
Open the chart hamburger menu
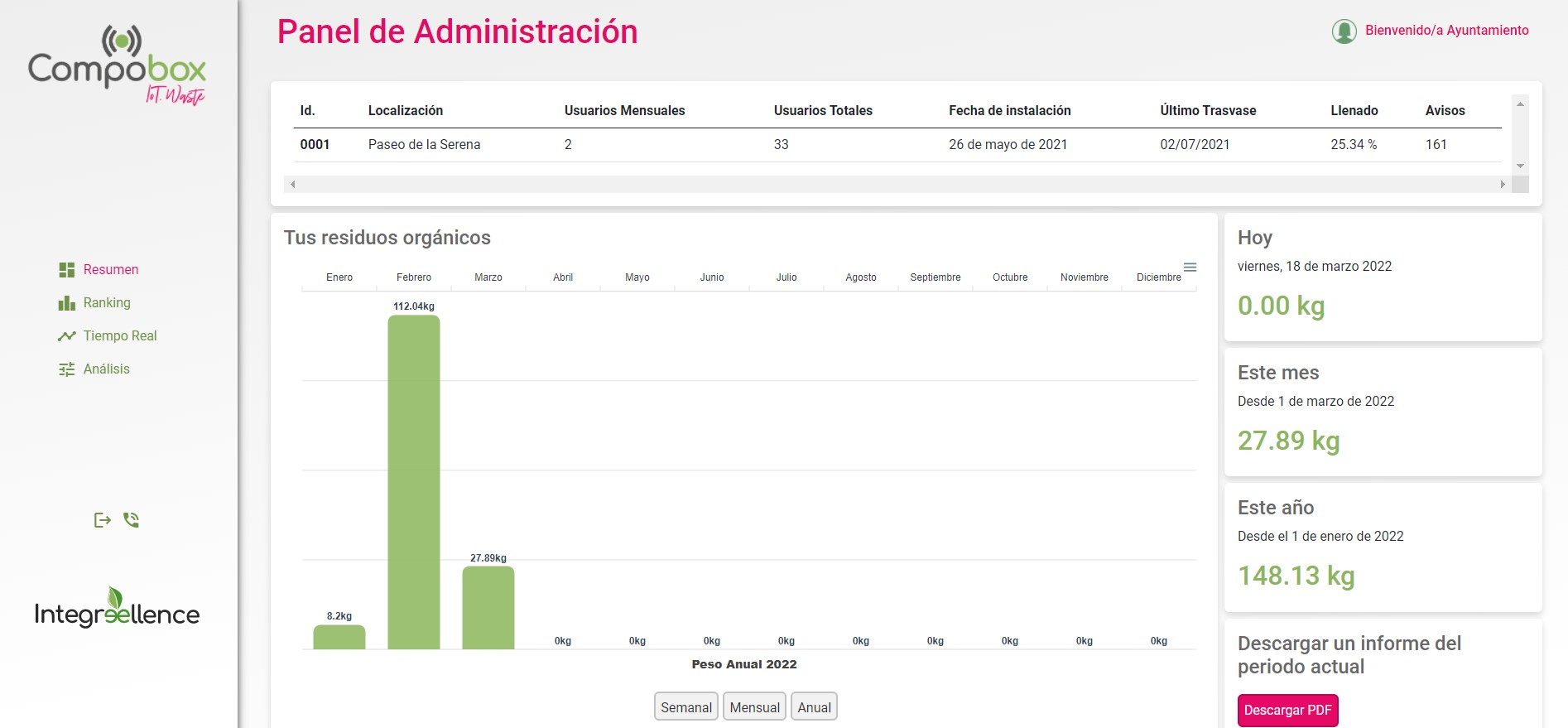pyautogui.click(x=1190, y=268)
